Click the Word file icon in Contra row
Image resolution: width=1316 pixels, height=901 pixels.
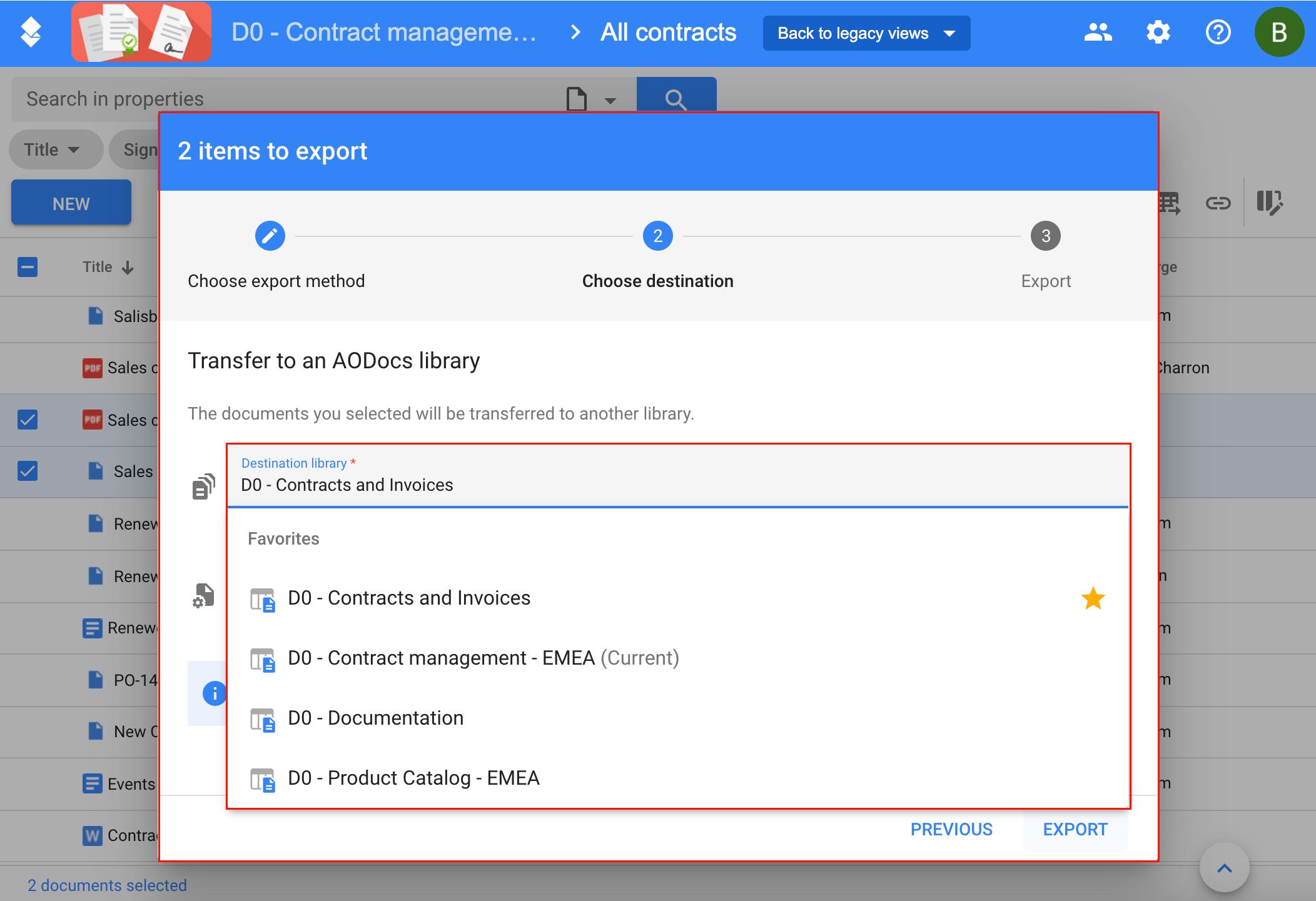coord(93,835)
